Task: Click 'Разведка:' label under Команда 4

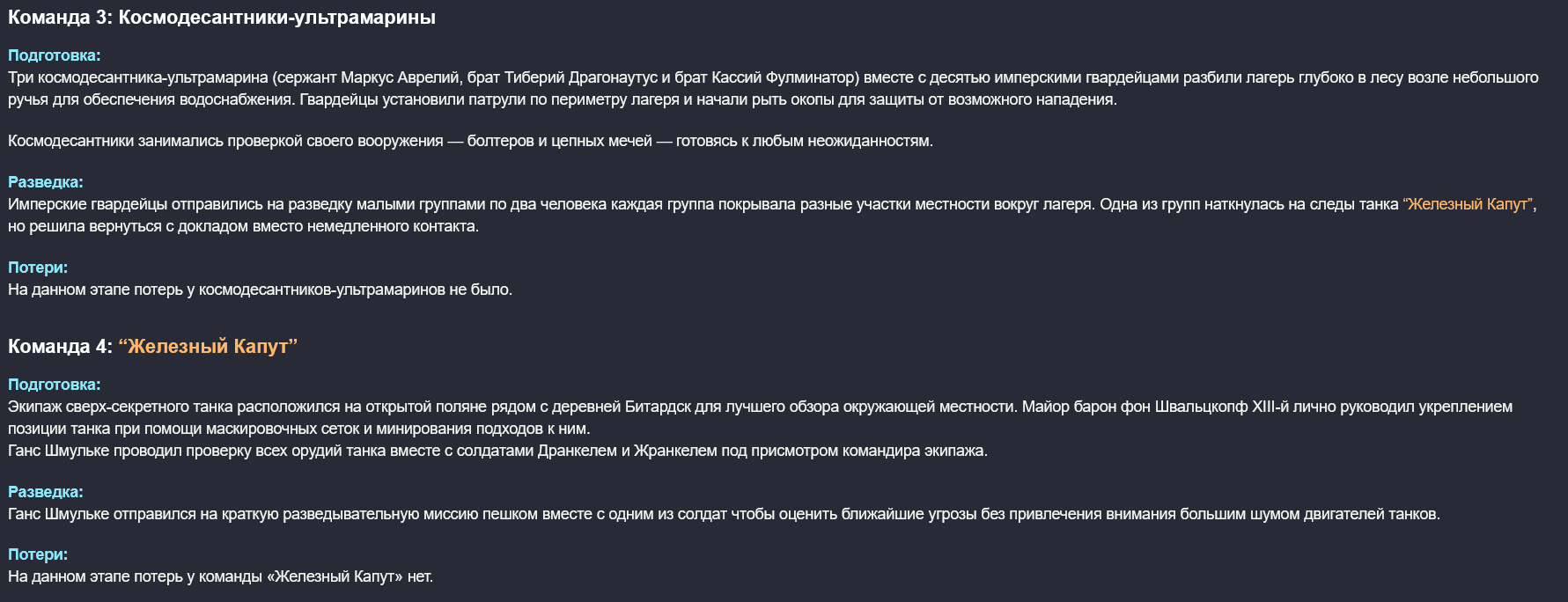Action: (45, 492)
